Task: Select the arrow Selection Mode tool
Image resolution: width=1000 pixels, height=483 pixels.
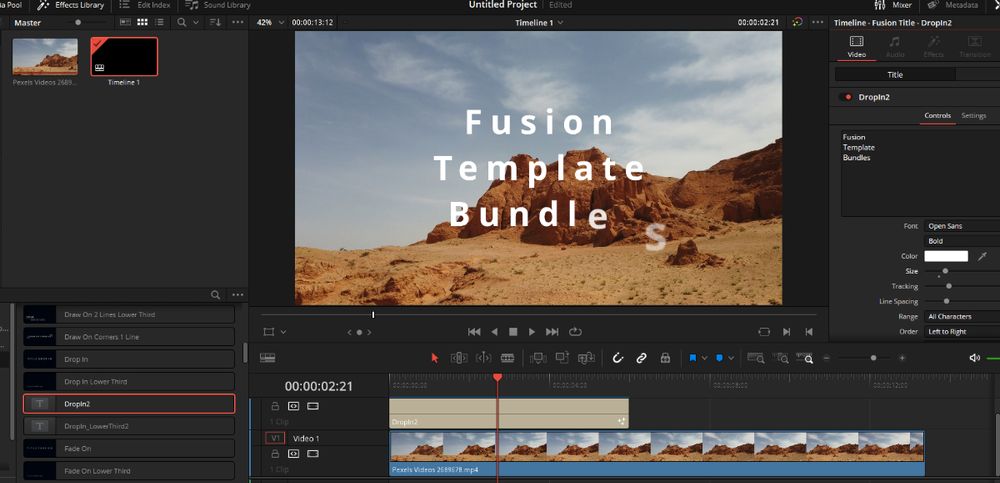Action: 434,357
